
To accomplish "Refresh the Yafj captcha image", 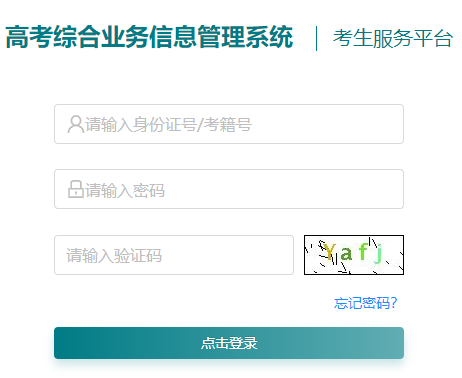I will tap(354, 255).
